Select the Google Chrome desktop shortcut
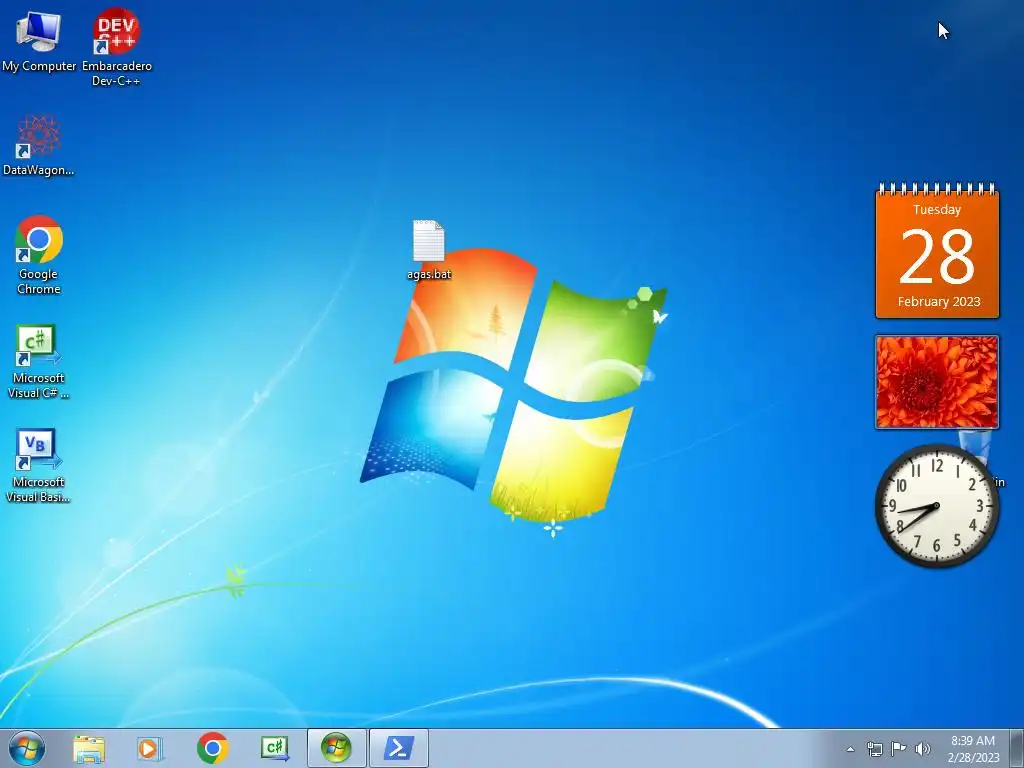 [x=39, y=255]
